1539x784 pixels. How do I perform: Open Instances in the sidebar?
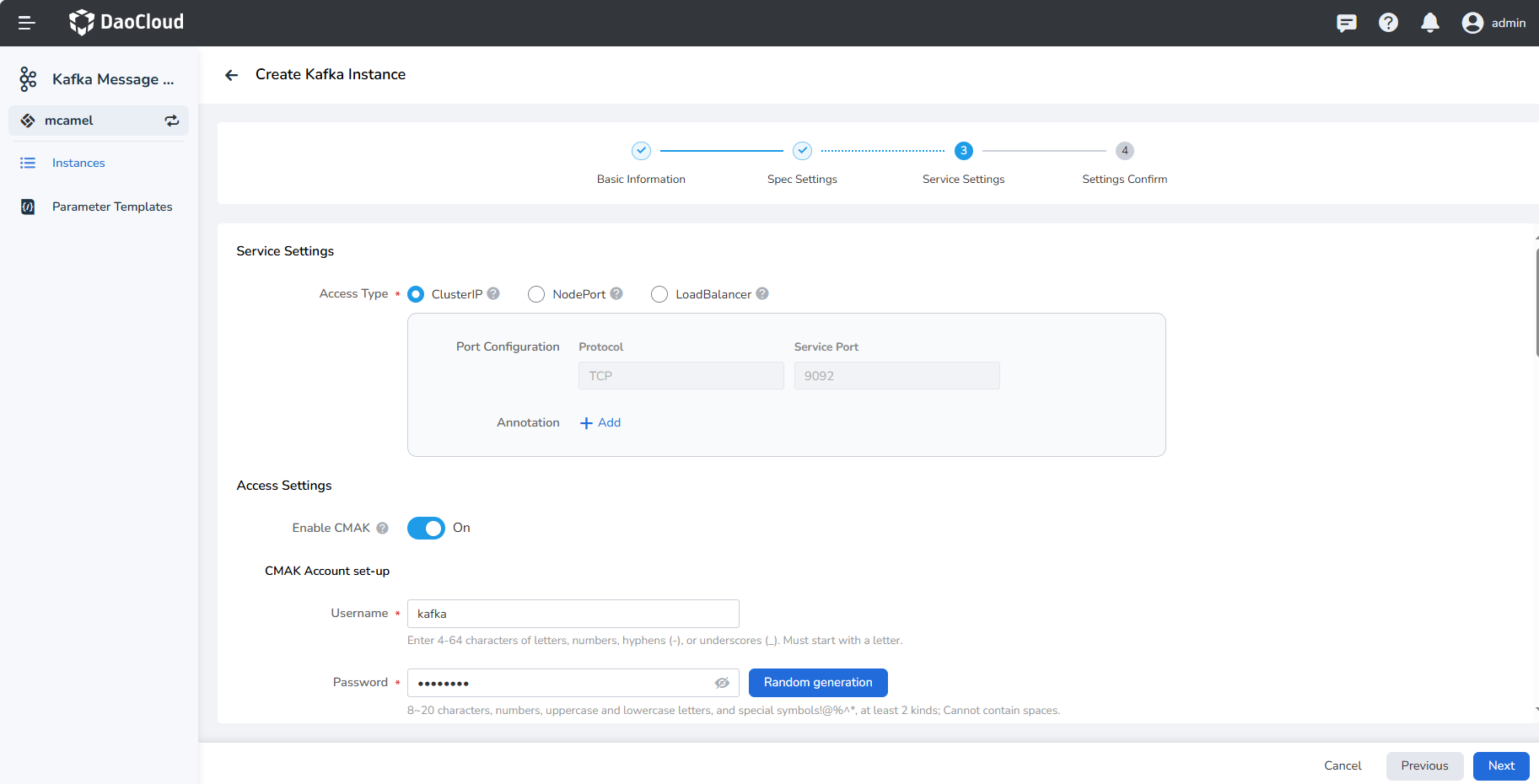point(78,163)
